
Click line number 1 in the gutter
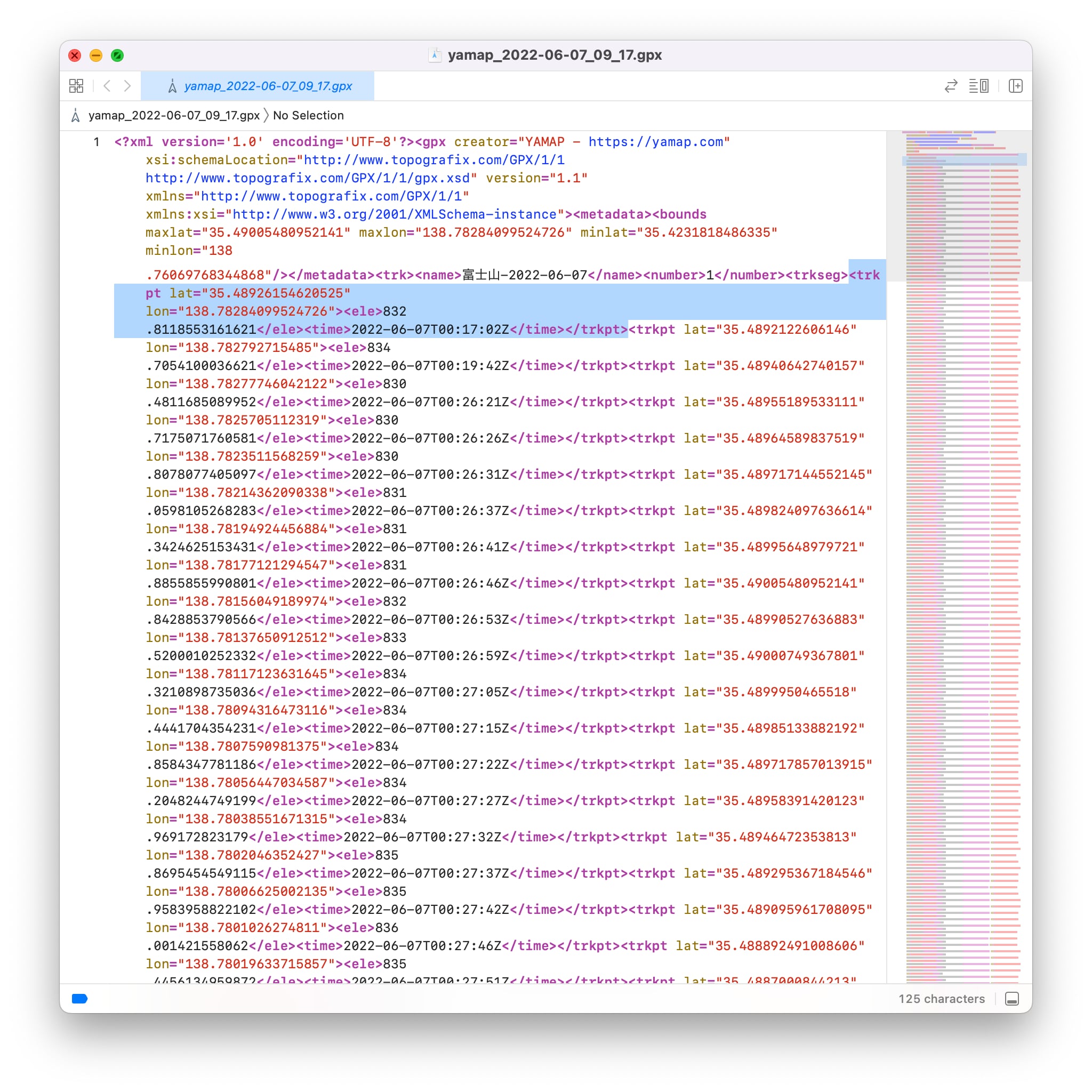click(97, 142)
